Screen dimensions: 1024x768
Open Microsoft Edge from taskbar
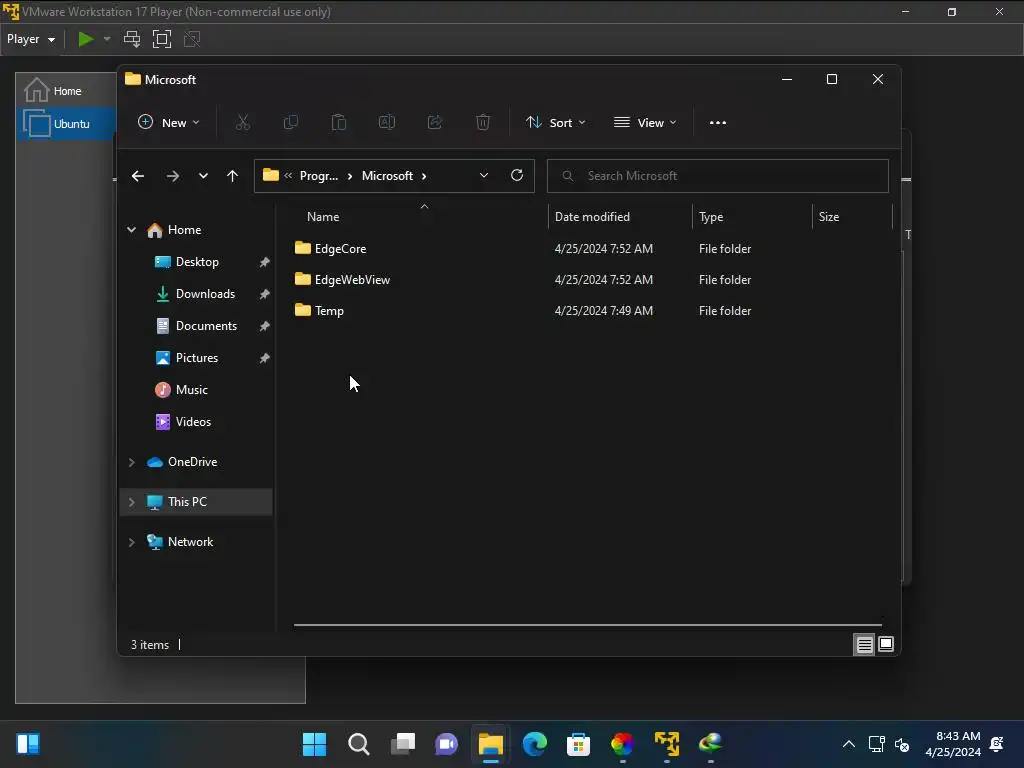pyautogui.click(x=535, y=744)
